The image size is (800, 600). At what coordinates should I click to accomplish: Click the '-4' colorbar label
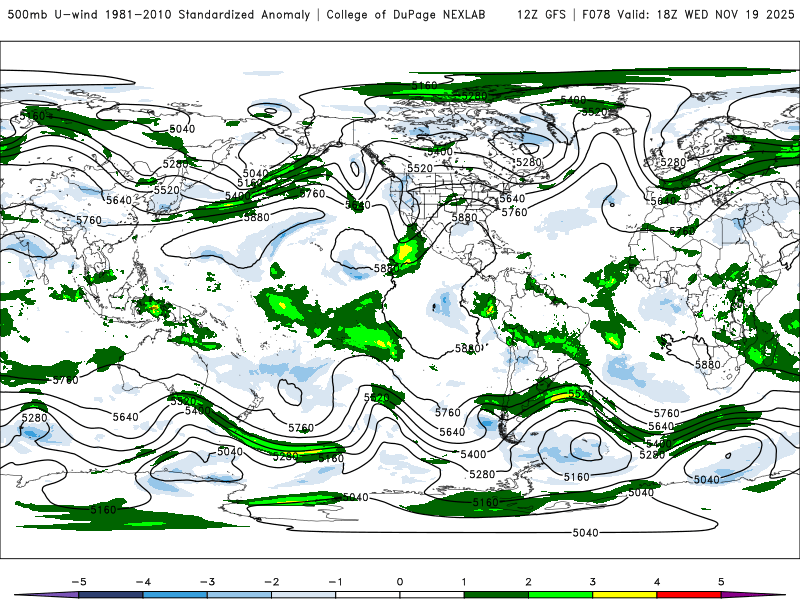click(x=143, y=582)
